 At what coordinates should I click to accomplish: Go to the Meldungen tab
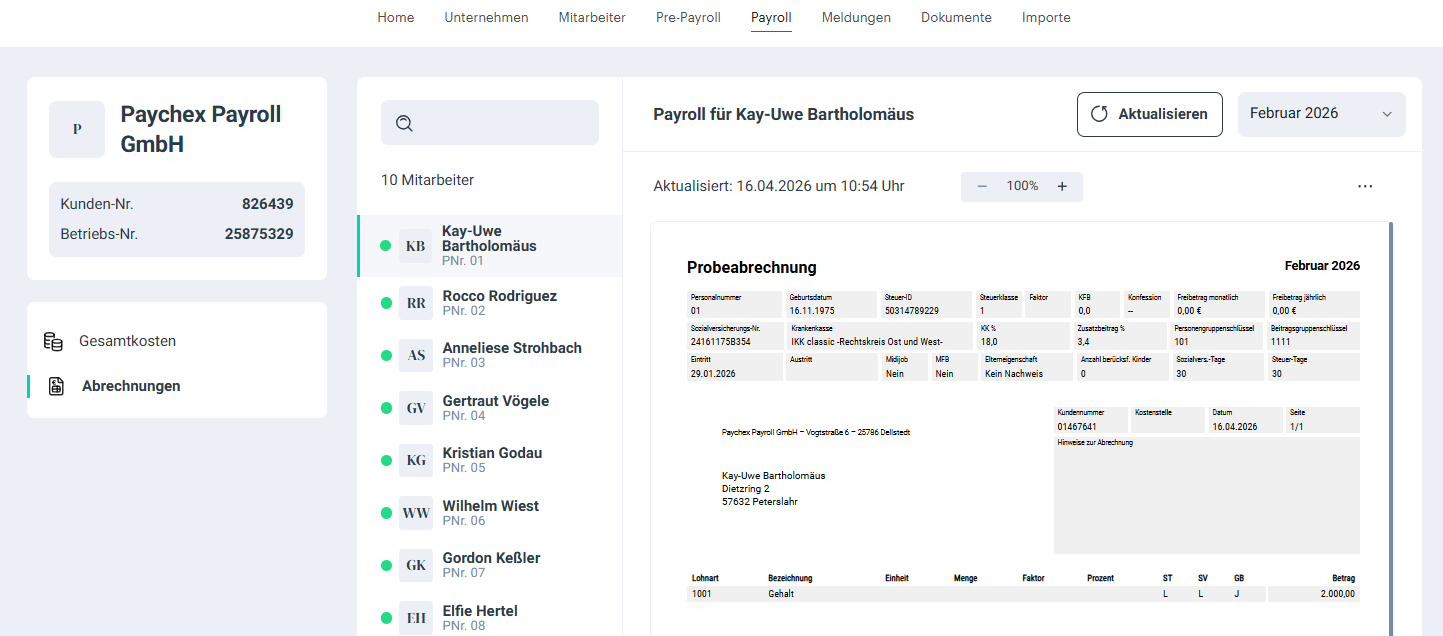tap(856, 18)
